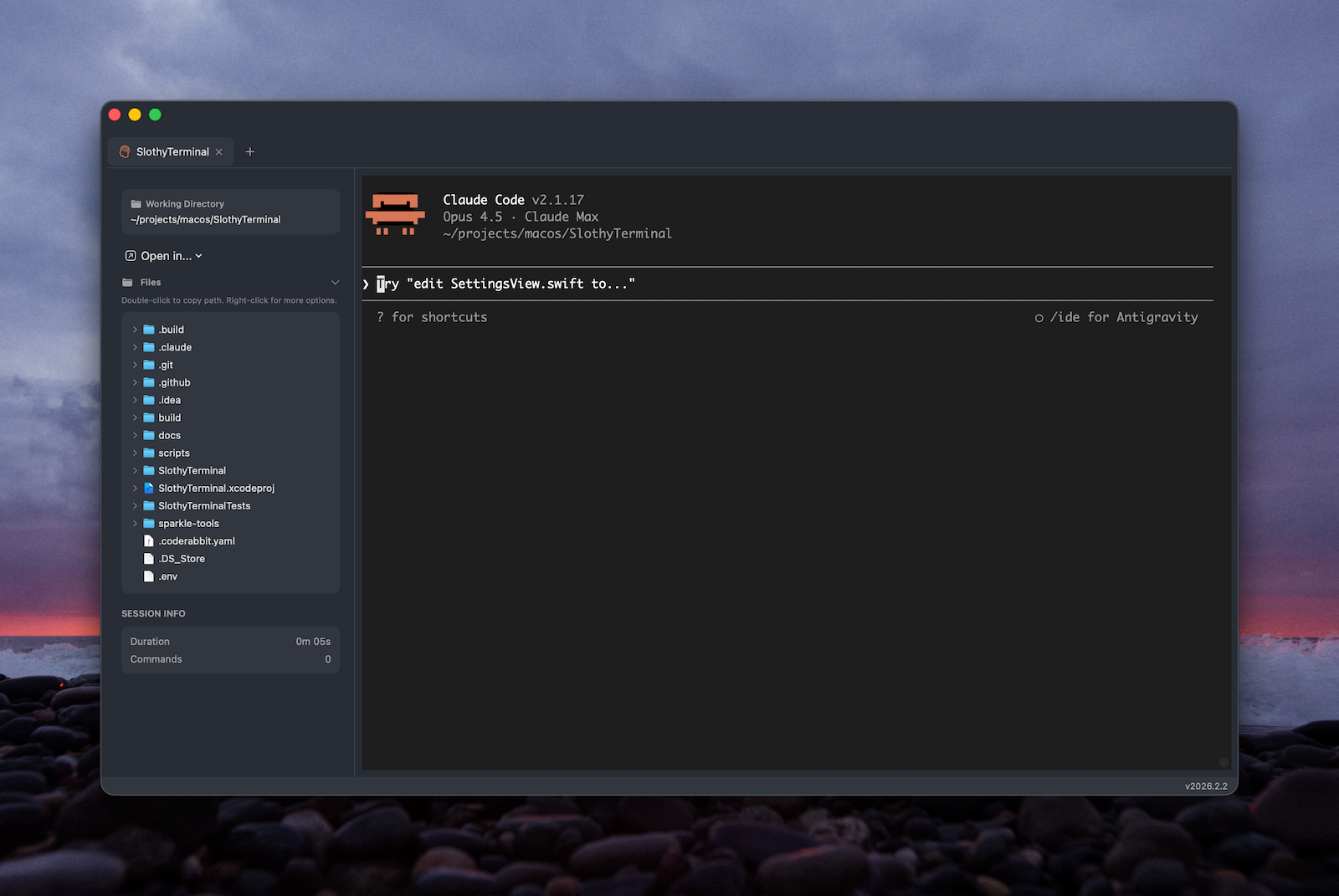Expand the SlothyTerminalTests folder

click(x=135, y=506)
